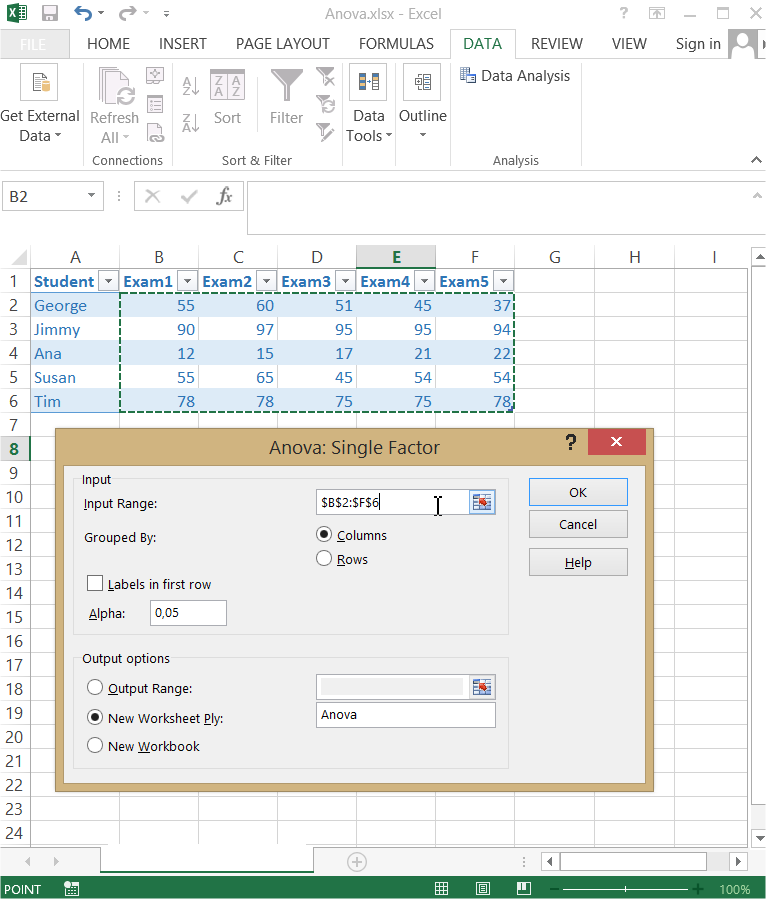Click the Refresh All icon

coord(116,86)
